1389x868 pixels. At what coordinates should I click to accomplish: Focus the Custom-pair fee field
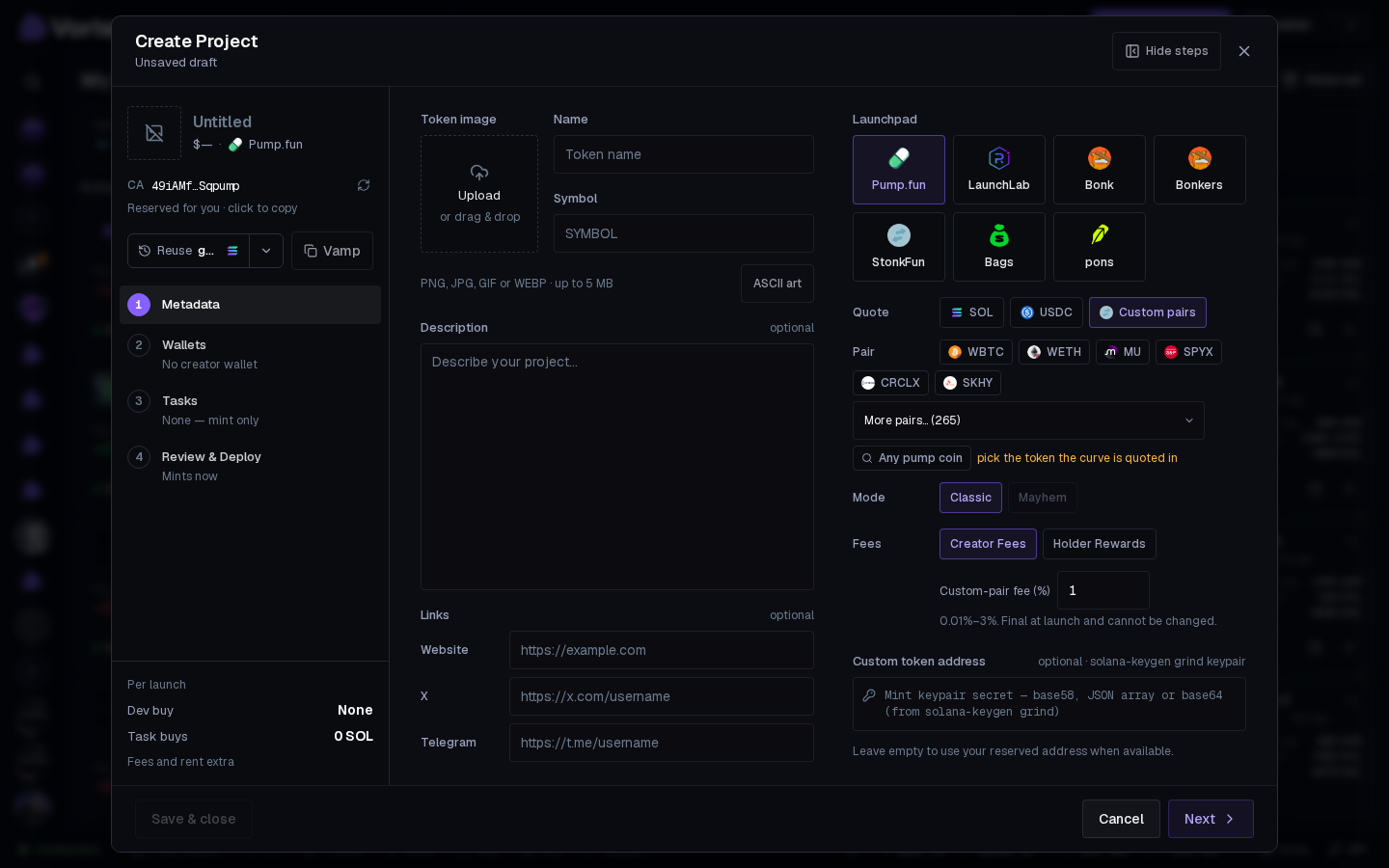click(1103, 590)
